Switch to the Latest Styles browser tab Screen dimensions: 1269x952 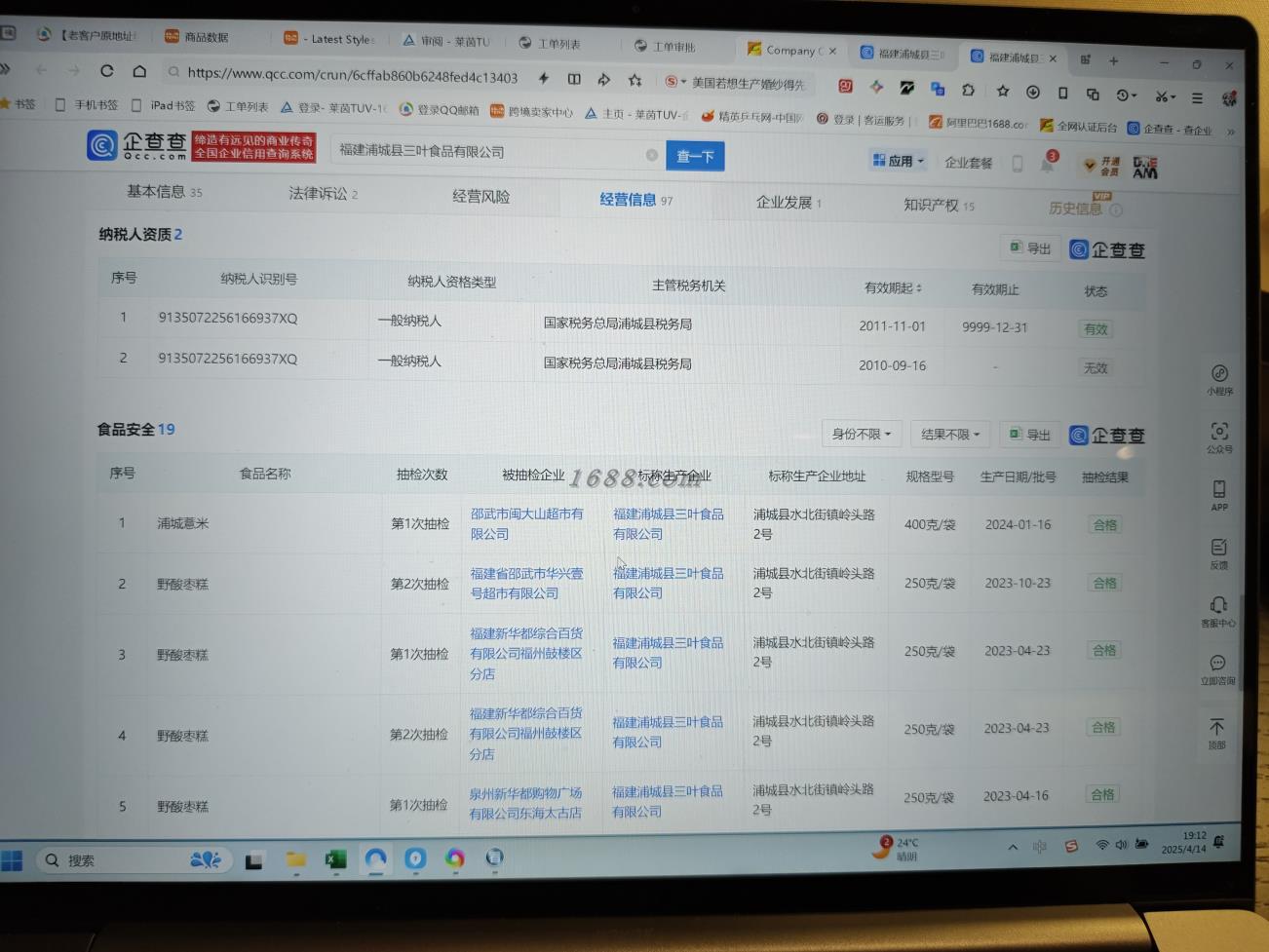328,39
